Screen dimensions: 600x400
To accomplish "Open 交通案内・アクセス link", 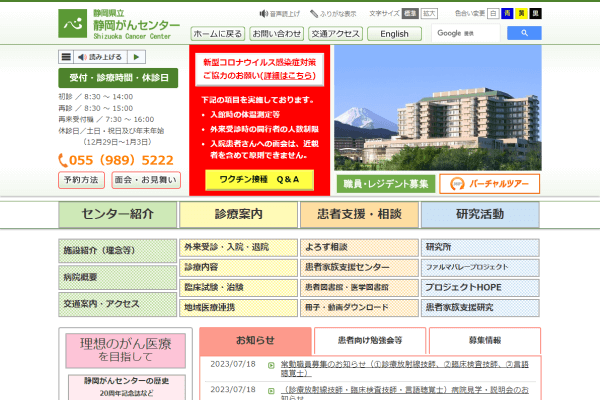I will point(117,304).
